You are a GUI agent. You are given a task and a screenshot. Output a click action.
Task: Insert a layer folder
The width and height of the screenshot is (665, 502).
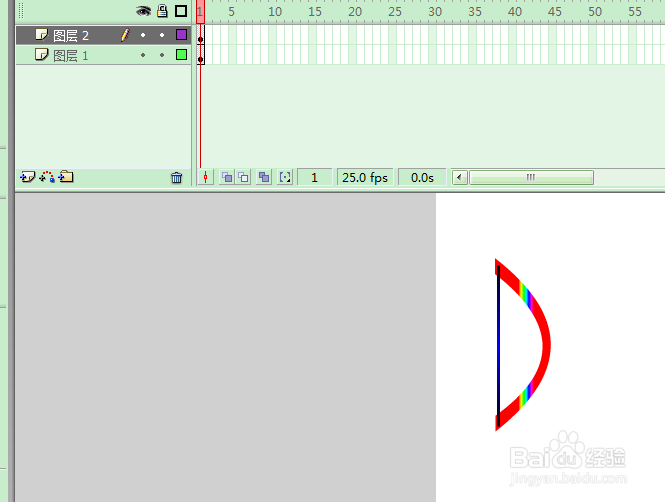(x=66, y=176)
